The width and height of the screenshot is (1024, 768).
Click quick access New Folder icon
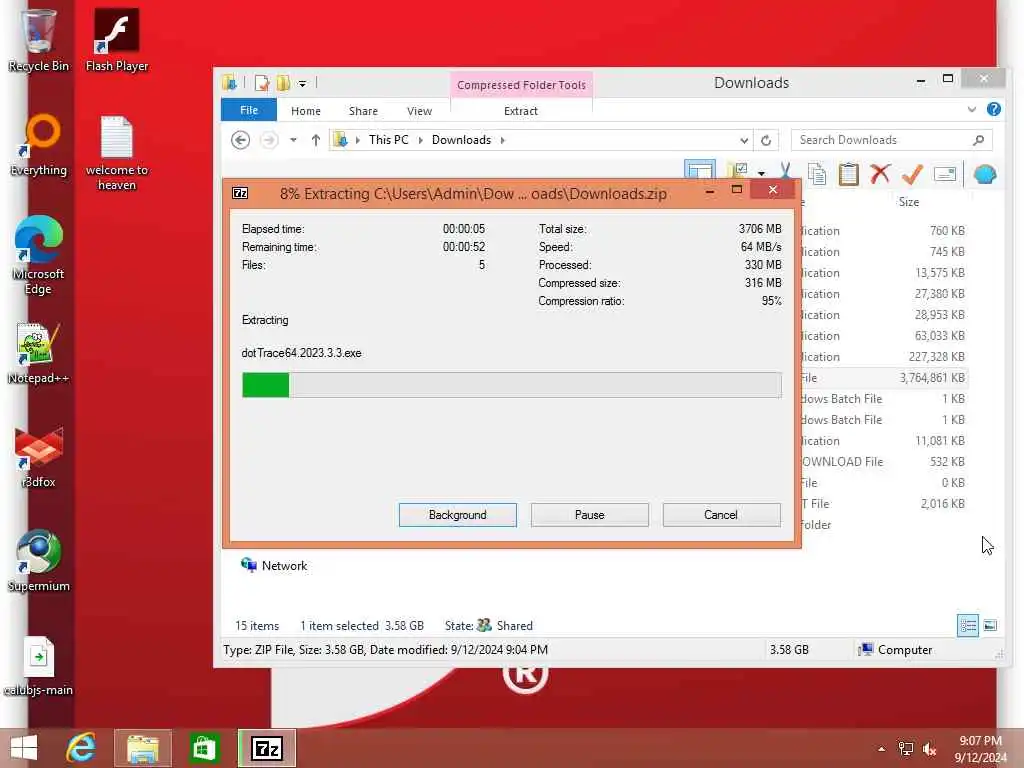click(283, 83)
